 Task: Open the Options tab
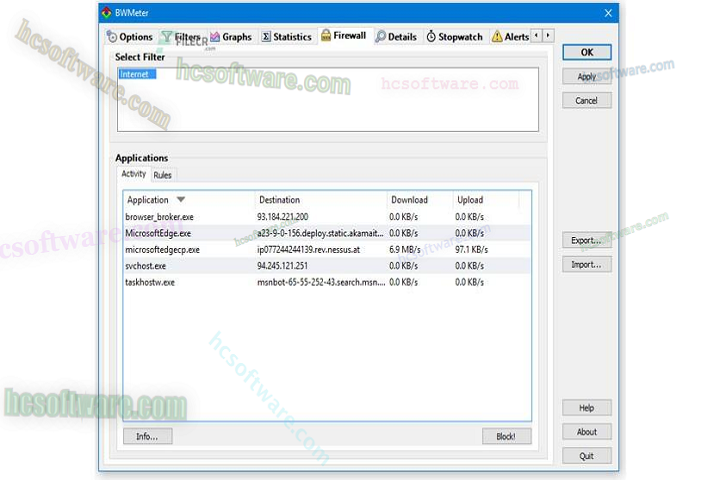(x=130, y=37)
